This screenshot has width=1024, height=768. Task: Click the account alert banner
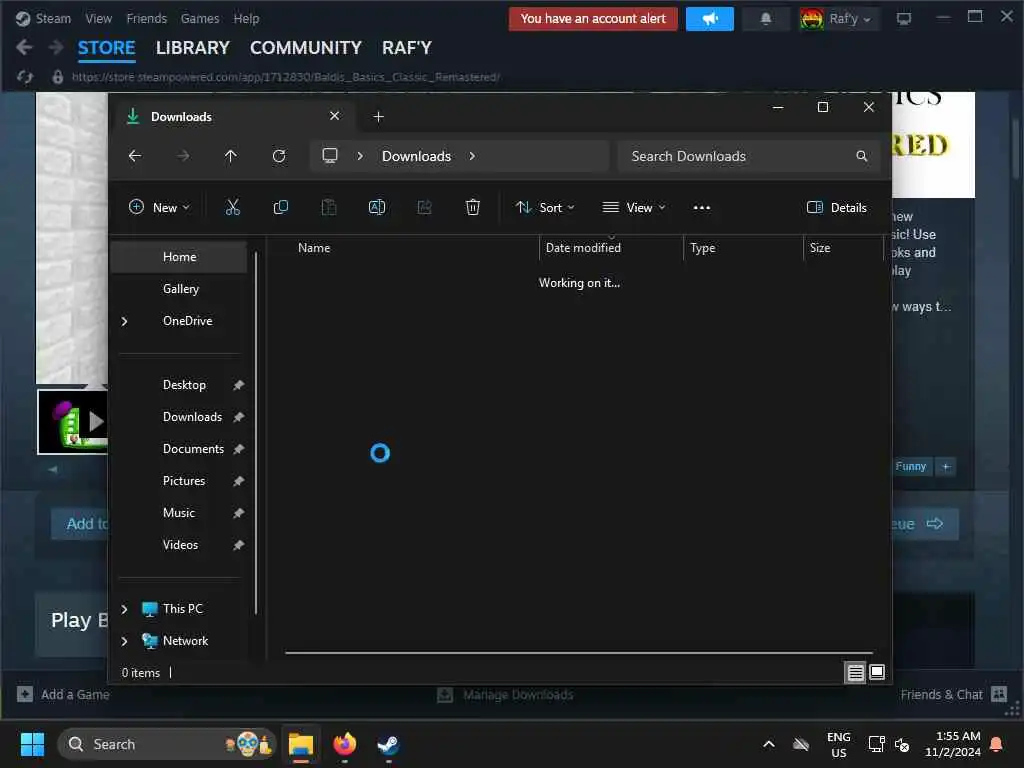coord(593,19)
